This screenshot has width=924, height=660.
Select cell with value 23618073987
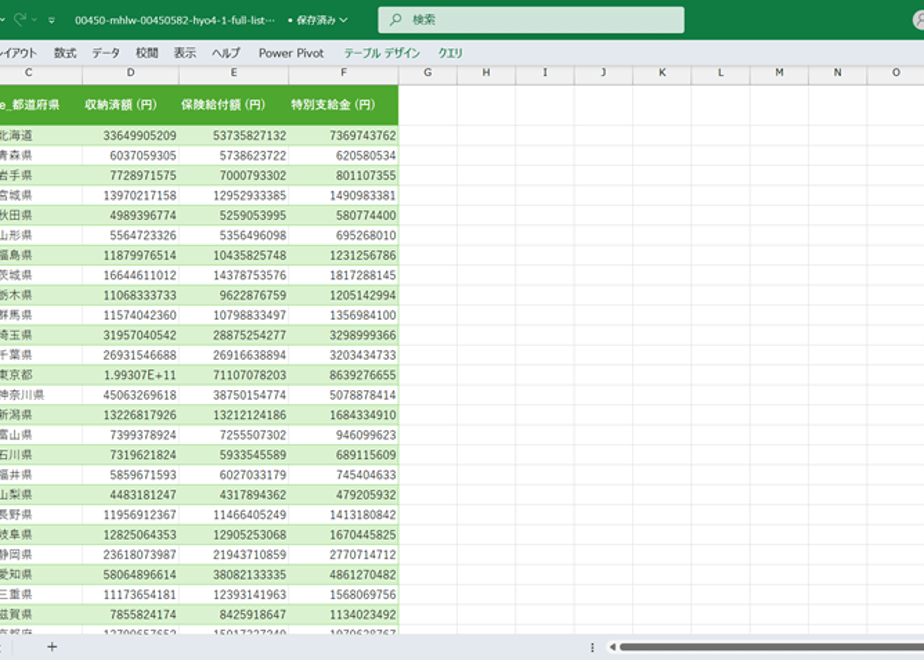[x=131, y=555]
